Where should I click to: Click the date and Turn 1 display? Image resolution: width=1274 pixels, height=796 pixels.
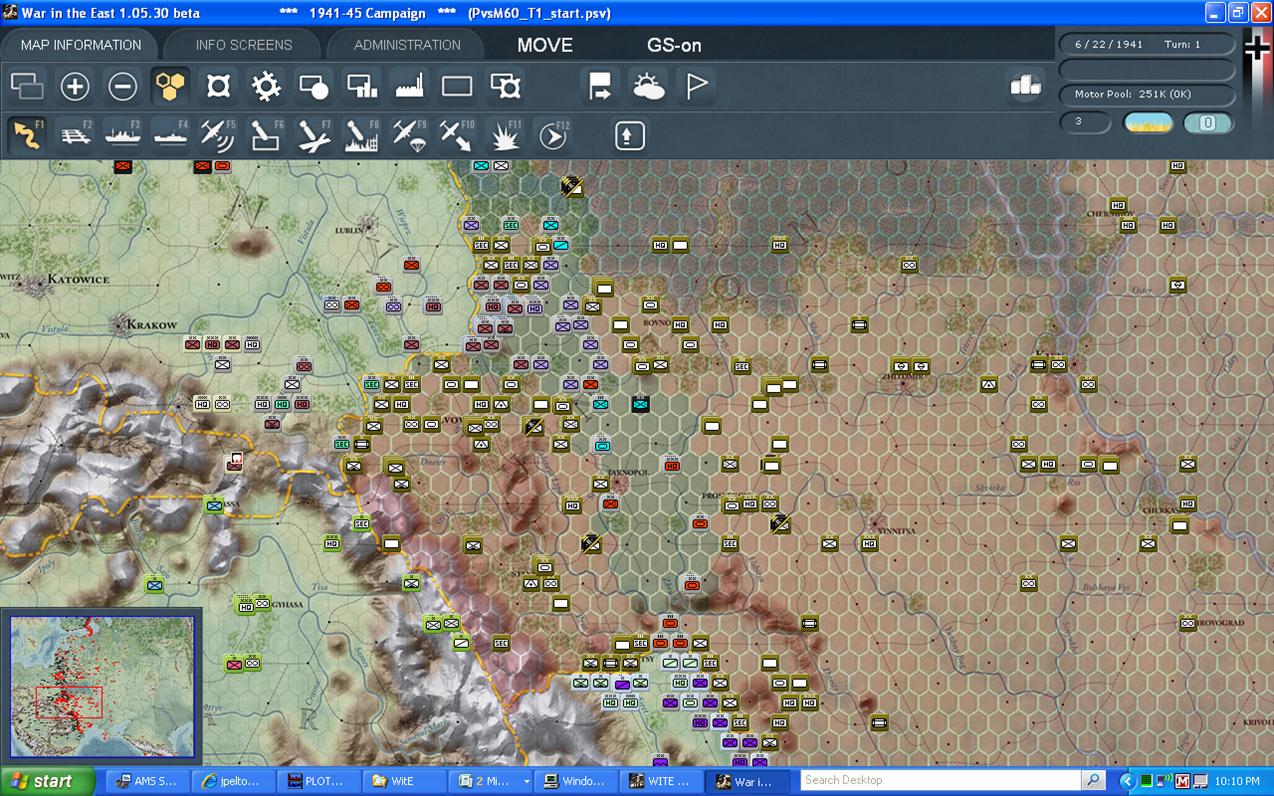click(1146, 45)
